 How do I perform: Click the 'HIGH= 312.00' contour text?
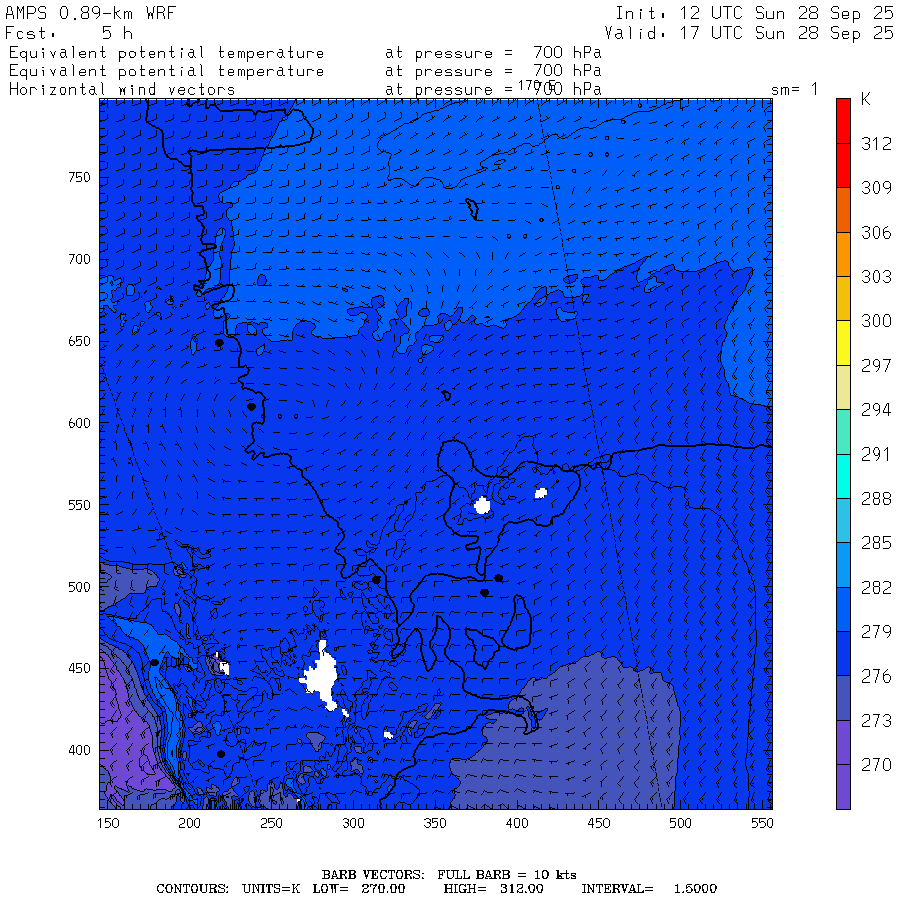pyautogui.click(x=496, y=889)
